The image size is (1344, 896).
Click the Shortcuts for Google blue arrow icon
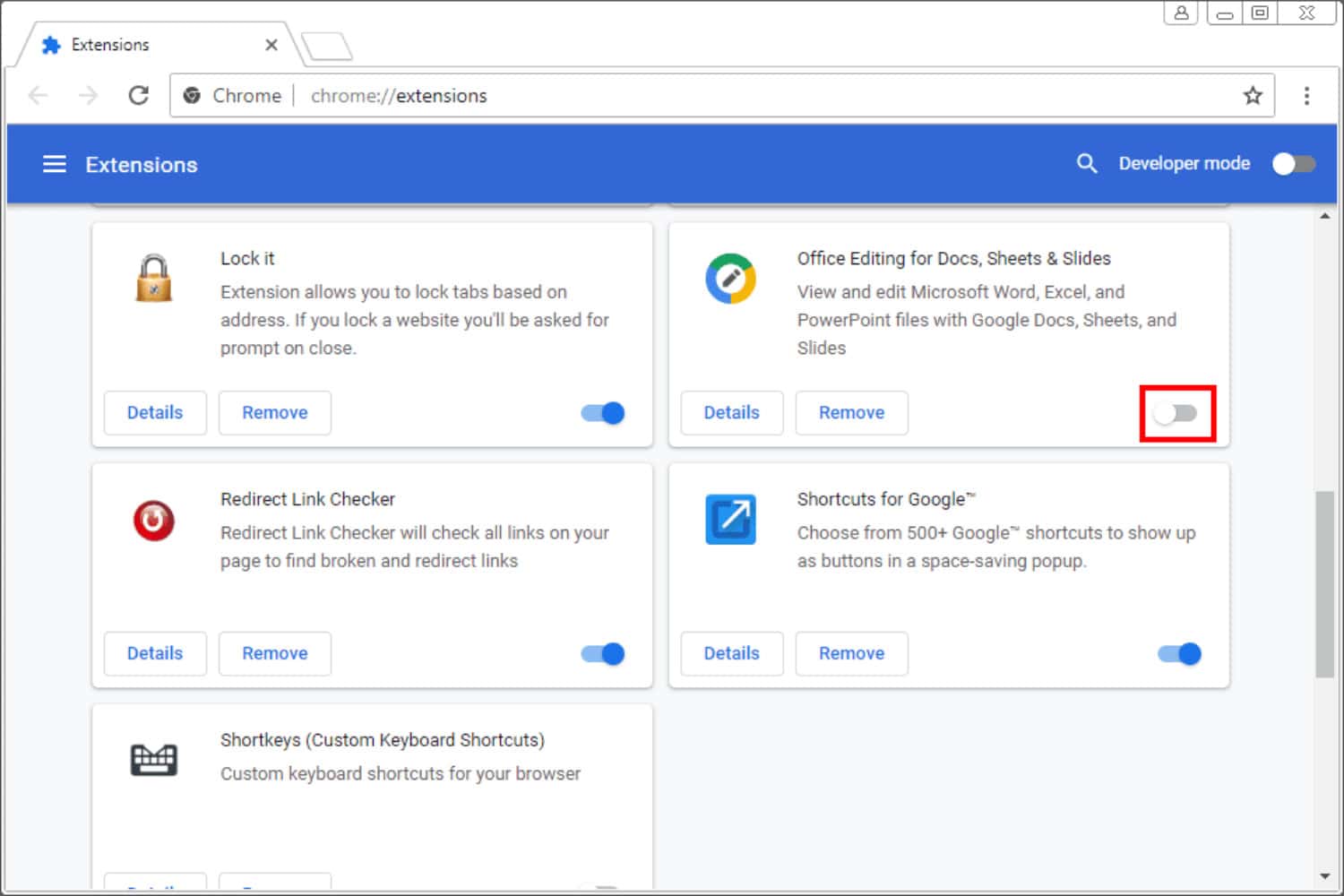(x=730, y=520)
